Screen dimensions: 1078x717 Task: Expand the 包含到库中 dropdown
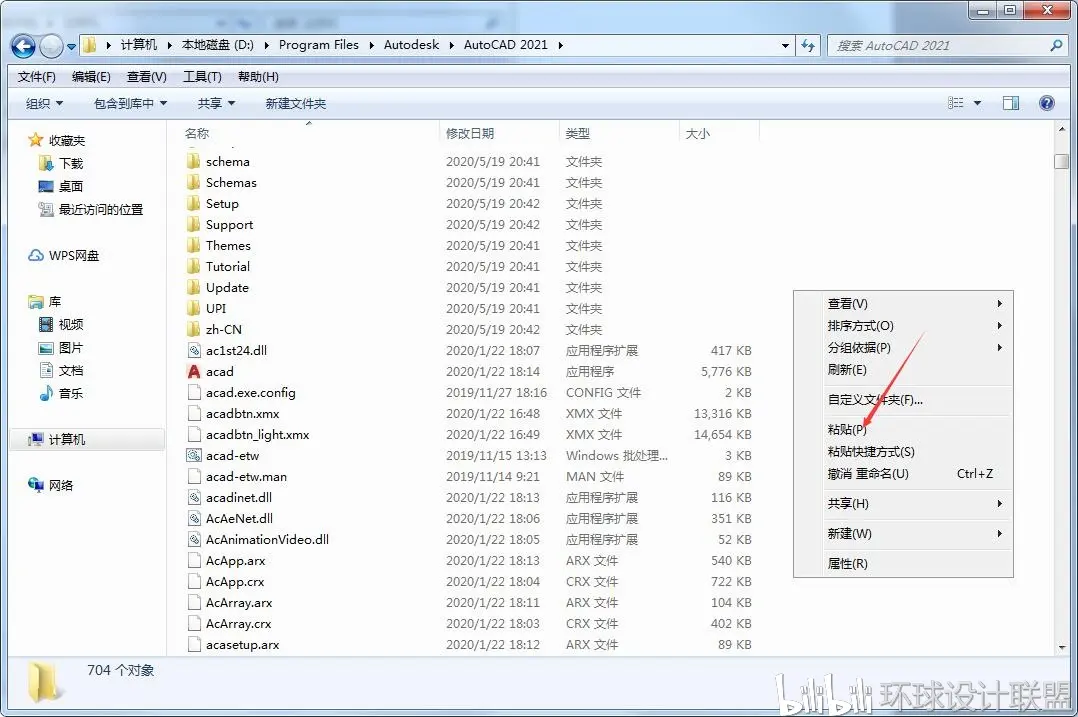(130, 103)
